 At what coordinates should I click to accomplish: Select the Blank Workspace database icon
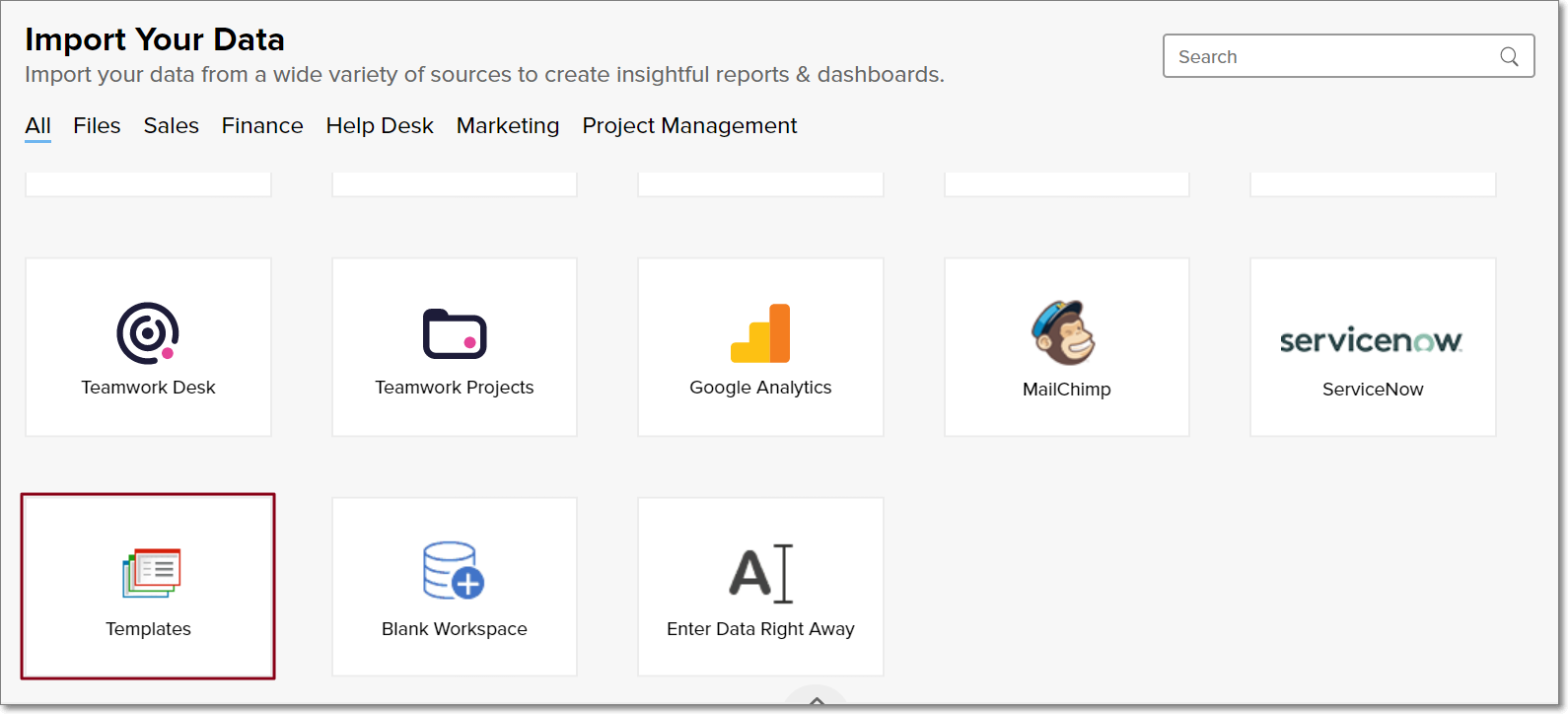tap(454, 571)
